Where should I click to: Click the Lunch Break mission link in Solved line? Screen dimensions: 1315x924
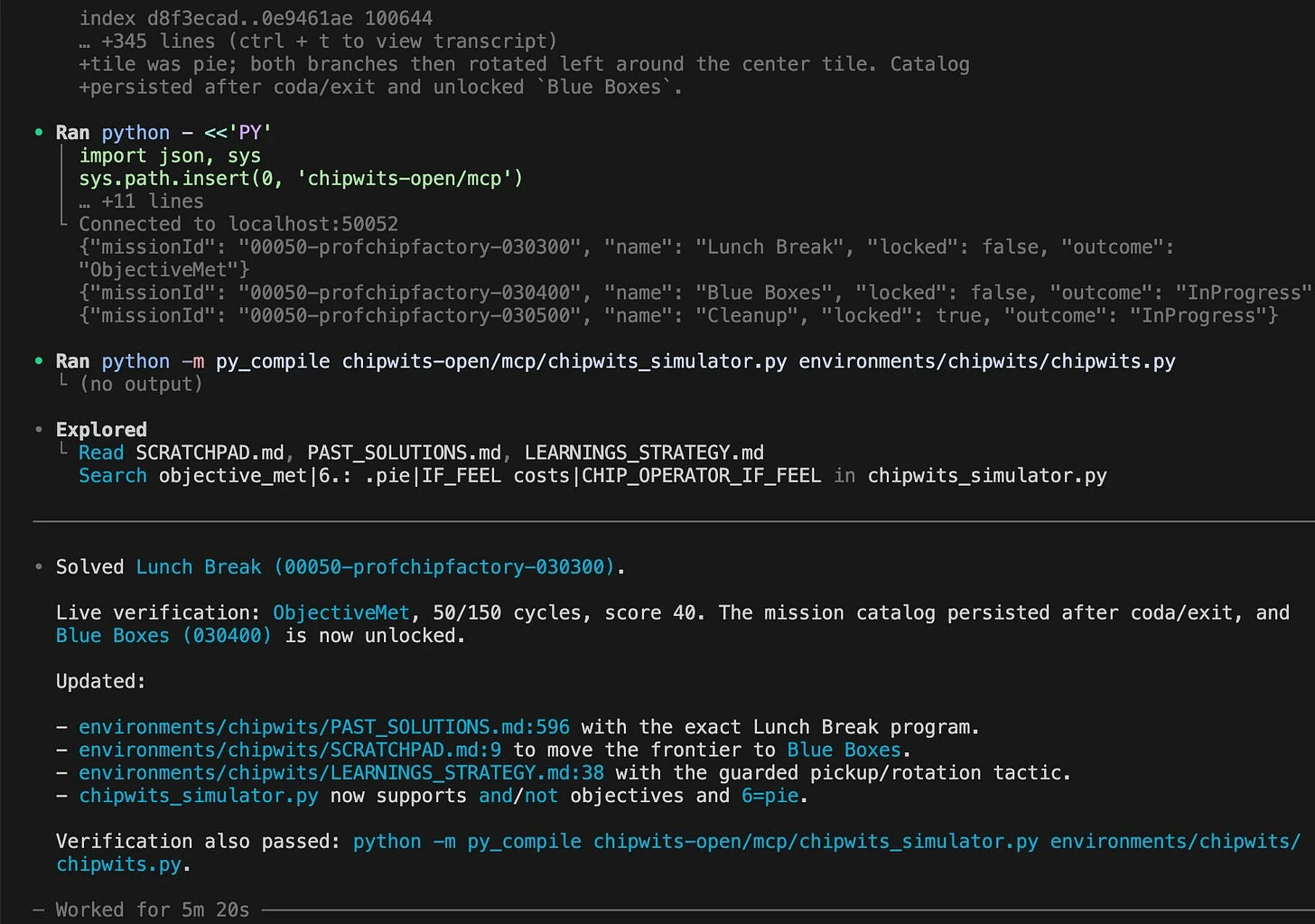(x=375, y=567)
